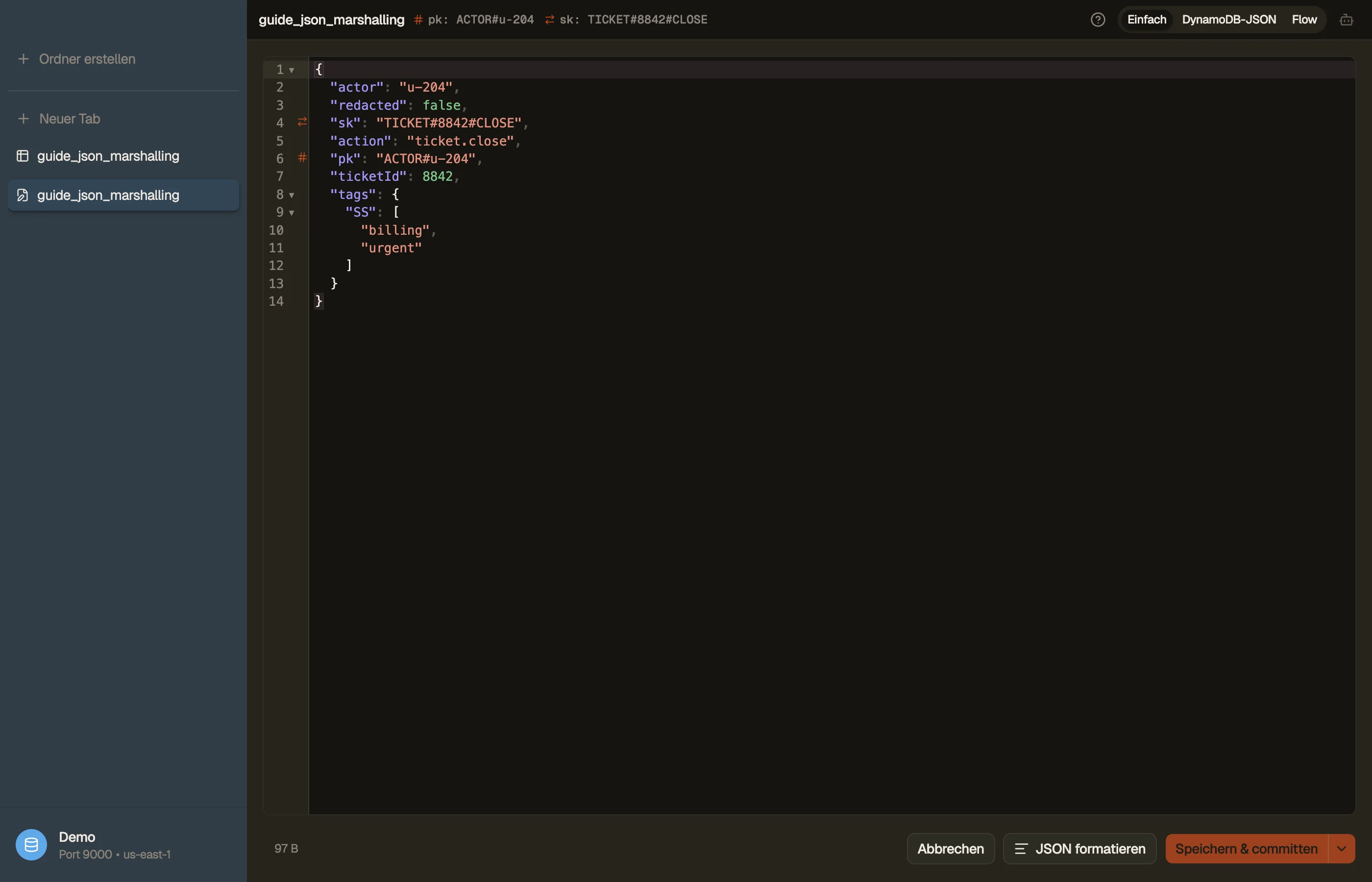Click the "urgent" tag string
Screen dimensions: 1372x882
coord(391,248)
